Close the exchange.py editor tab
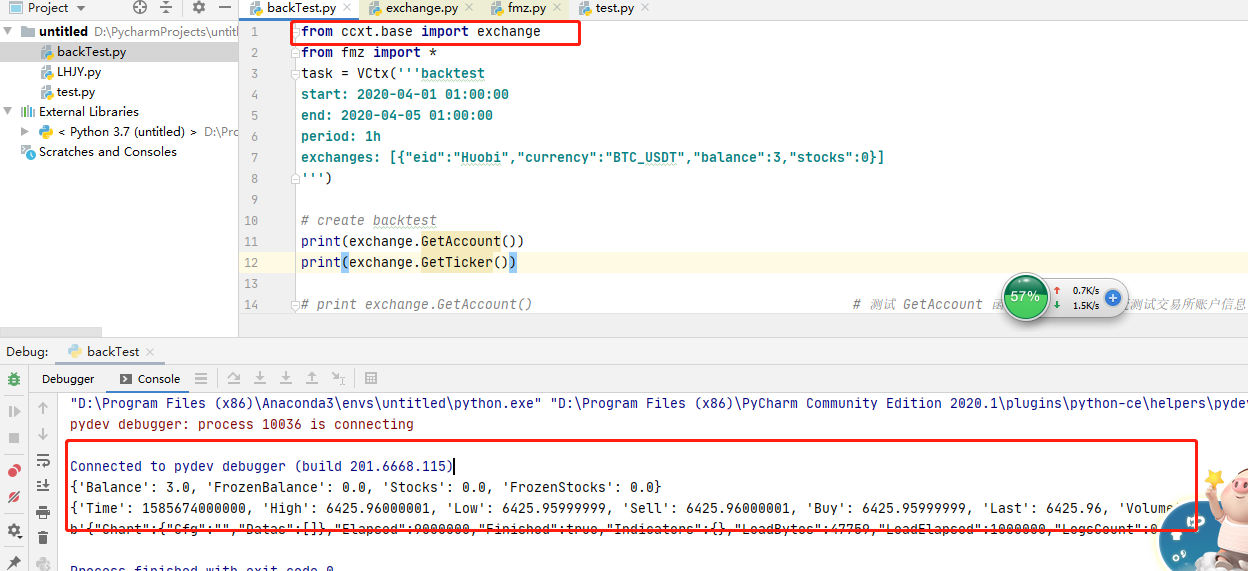 (x=467, y=9)
